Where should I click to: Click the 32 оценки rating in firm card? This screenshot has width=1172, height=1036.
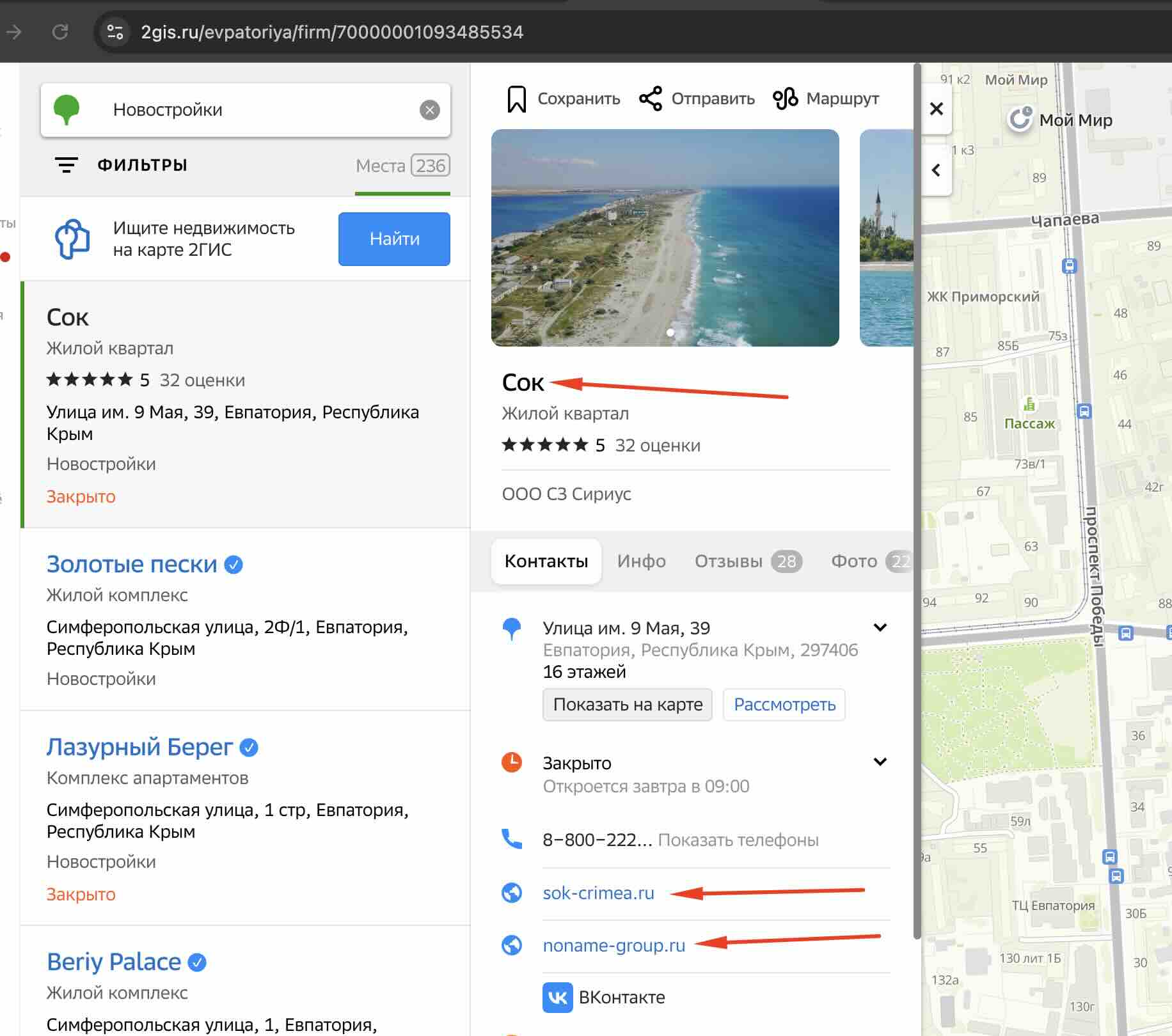point(658,446)
